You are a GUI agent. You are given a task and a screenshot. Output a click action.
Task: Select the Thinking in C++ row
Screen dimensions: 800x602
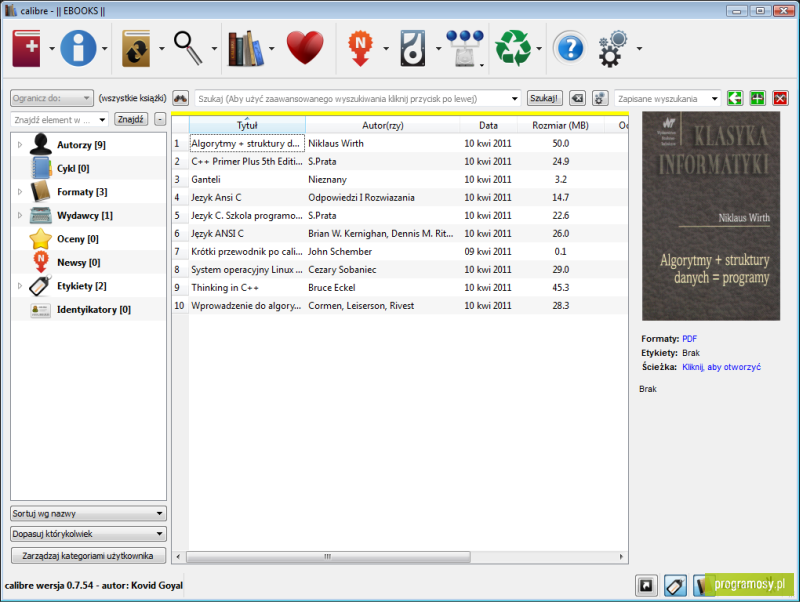click(x=399, y=288)
